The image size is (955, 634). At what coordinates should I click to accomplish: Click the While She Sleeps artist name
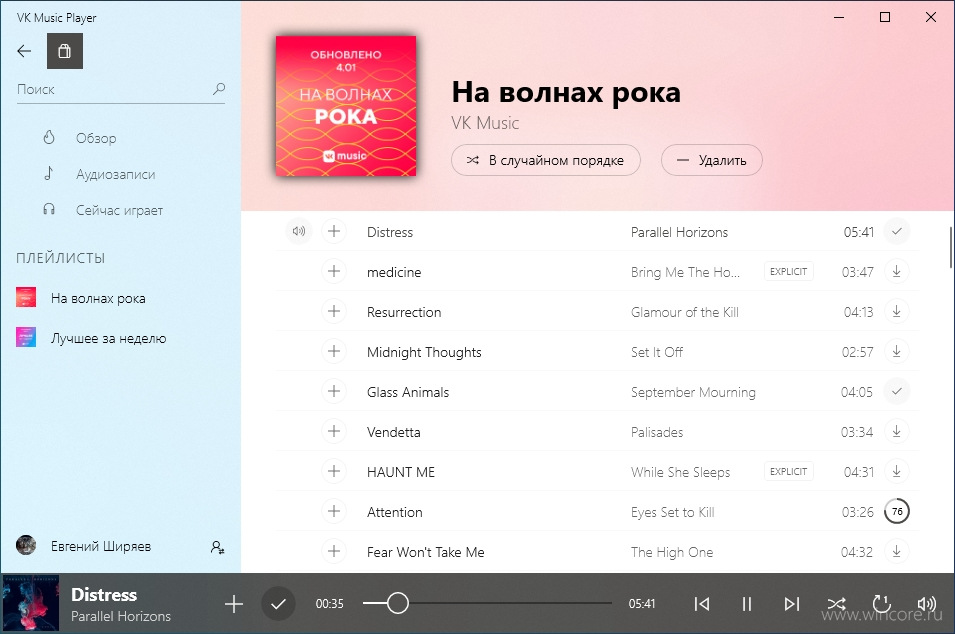pos(680,473)
